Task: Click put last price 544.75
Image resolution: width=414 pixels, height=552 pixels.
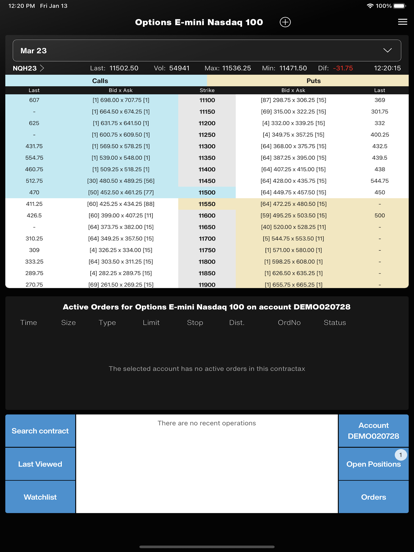Action: (380, 181)
